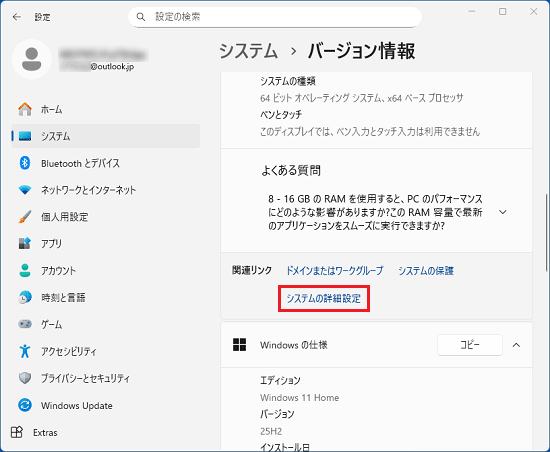Click the 個人用設定 paintbrush icon
The width and height of the screenshot is (550, 452).
25,217
